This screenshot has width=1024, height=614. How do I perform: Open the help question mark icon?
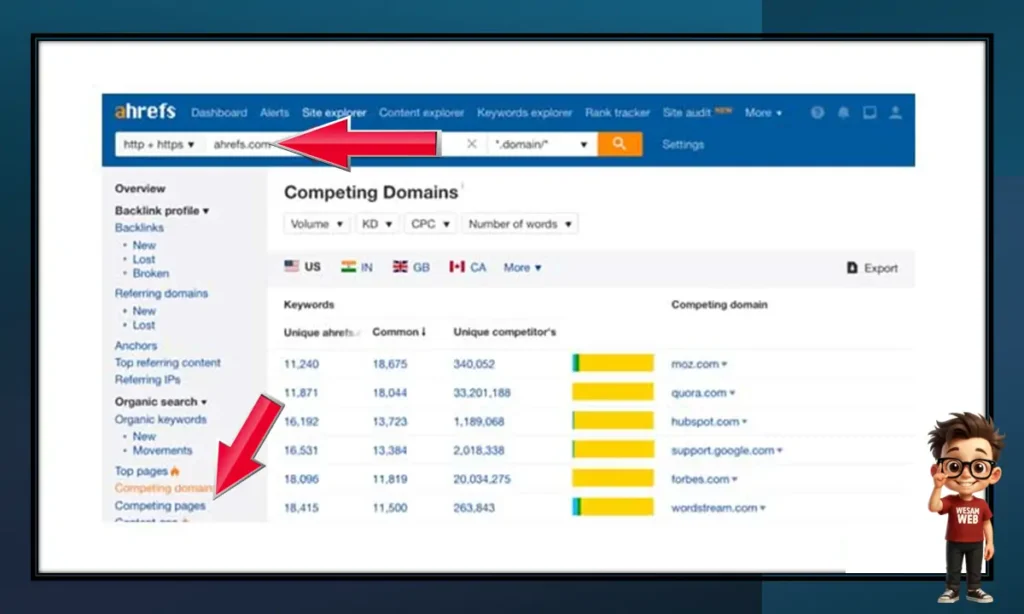(817, 113)
